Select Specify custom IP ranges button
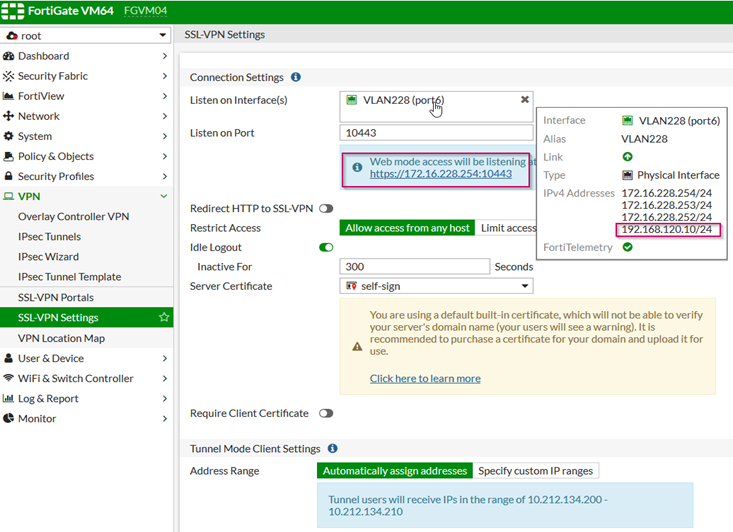Screen dimensions: 733x532 (x=535, y=470)
